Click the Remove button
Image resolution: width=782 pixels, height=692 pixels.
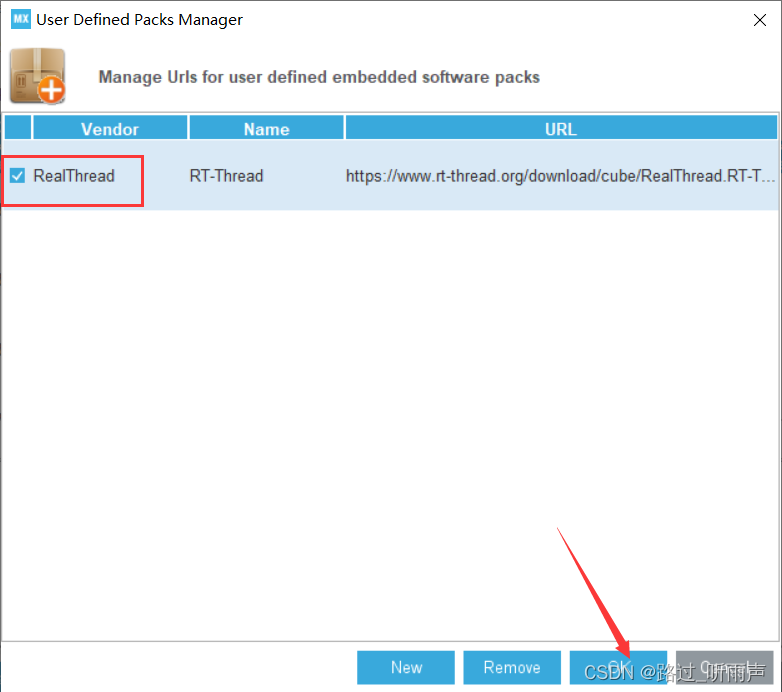[x=512, y=667]
